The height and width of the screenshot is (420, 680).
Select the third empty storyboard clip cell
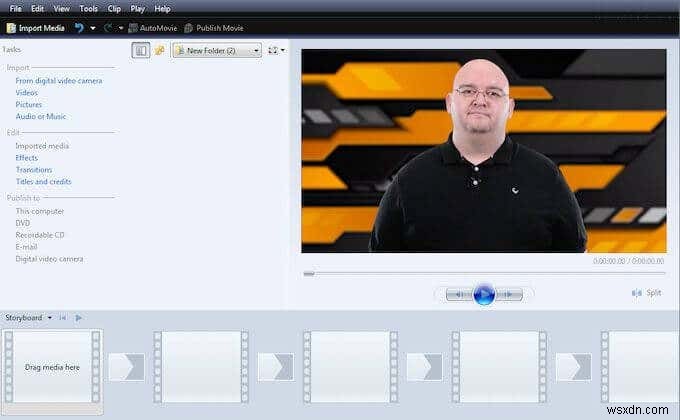(x=350, y=367)
